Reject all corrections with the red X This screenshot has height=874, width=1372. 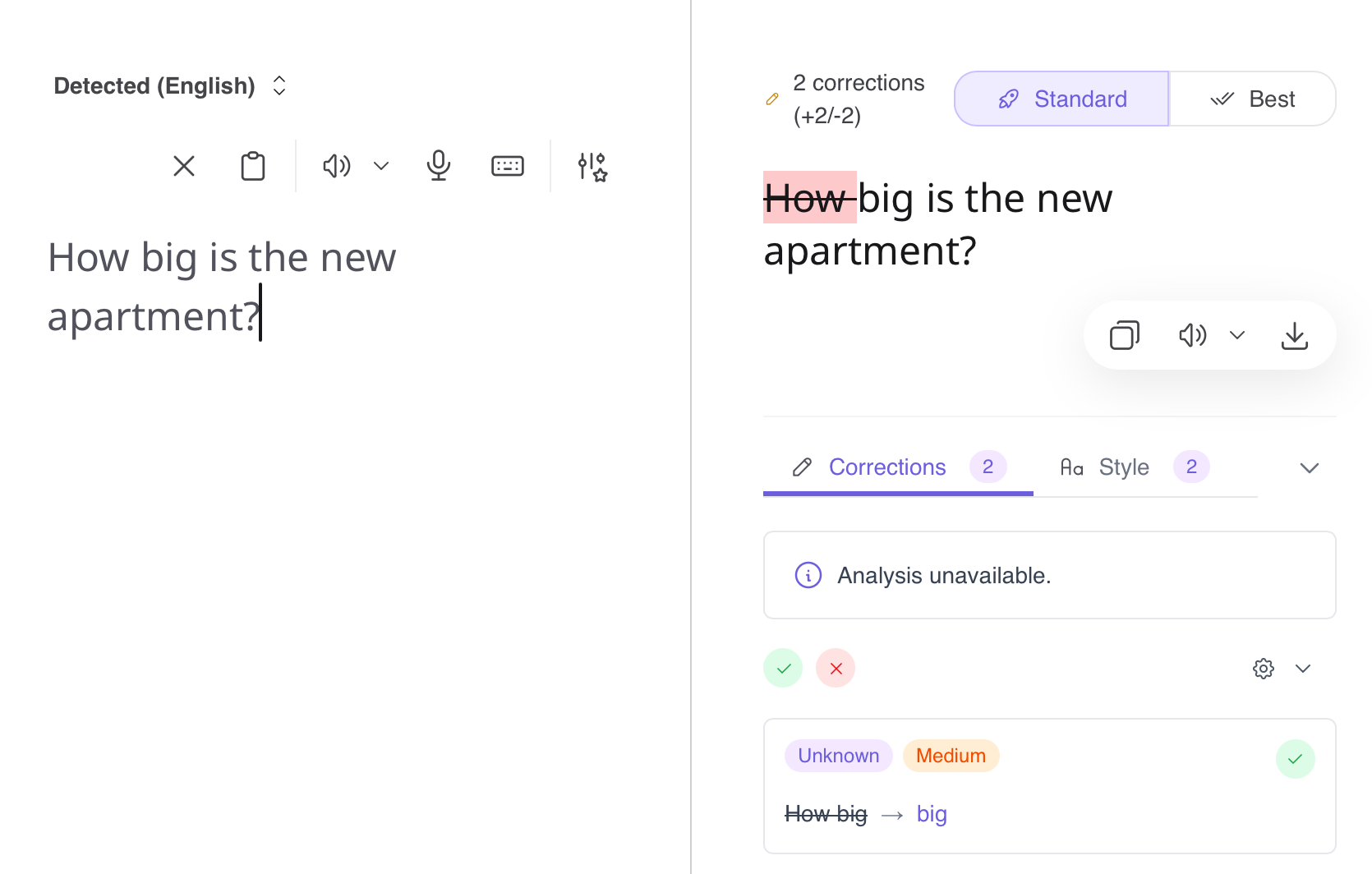[x=836, y=669]
